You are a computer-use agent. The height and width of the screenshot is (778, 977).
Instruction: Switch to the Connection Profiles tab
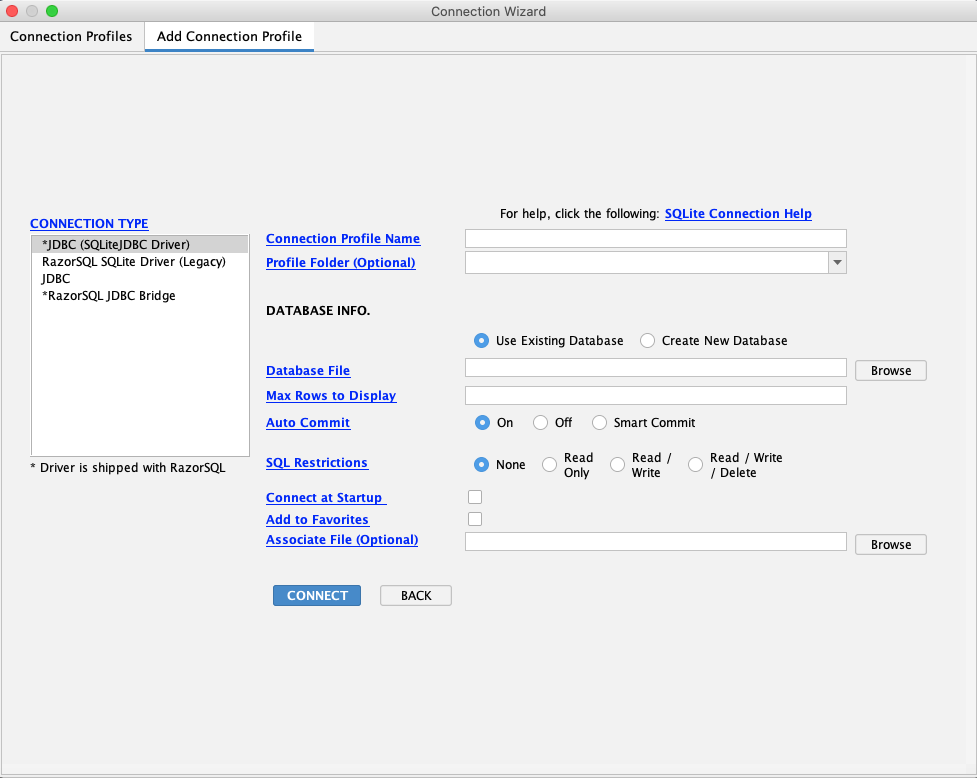coord(71,37)
